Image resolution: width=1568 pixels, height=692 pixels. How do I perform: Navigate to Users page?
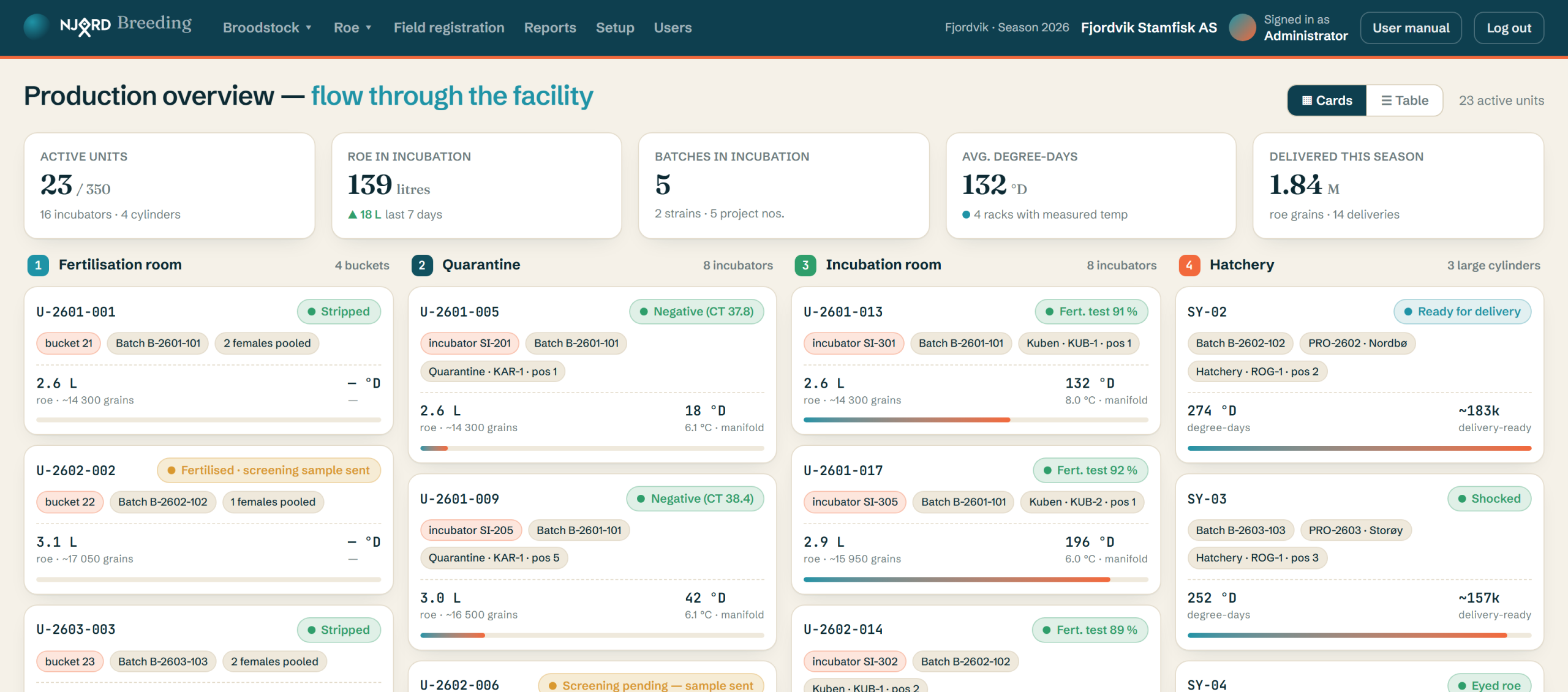[673, 28]
